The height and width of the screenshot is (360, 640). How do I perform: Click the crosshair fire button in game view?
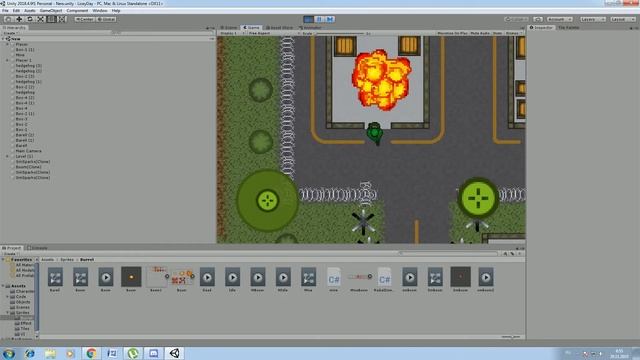tap(478, 198)
